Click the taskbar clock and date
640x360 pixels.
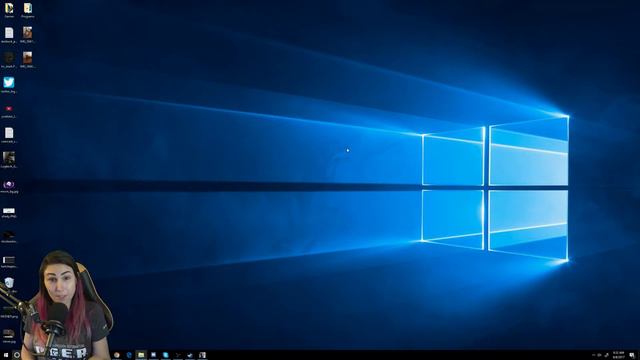[x=618, y=355]
